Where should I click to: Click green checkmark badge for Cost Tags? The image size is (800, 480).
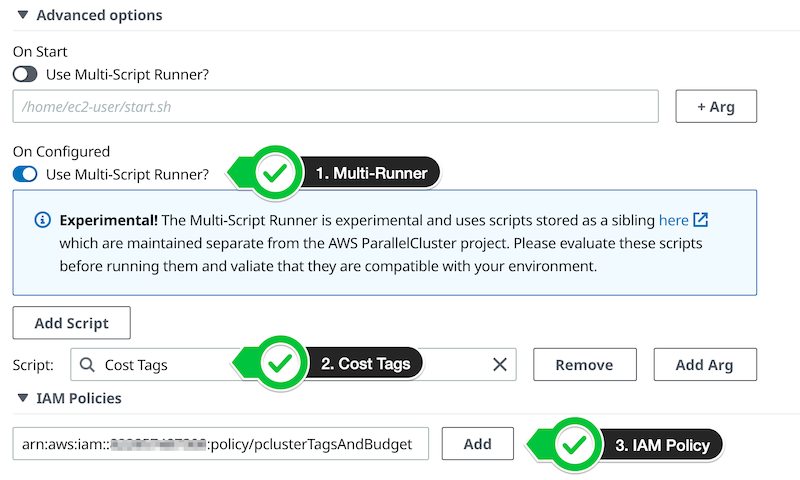point(280,363)
